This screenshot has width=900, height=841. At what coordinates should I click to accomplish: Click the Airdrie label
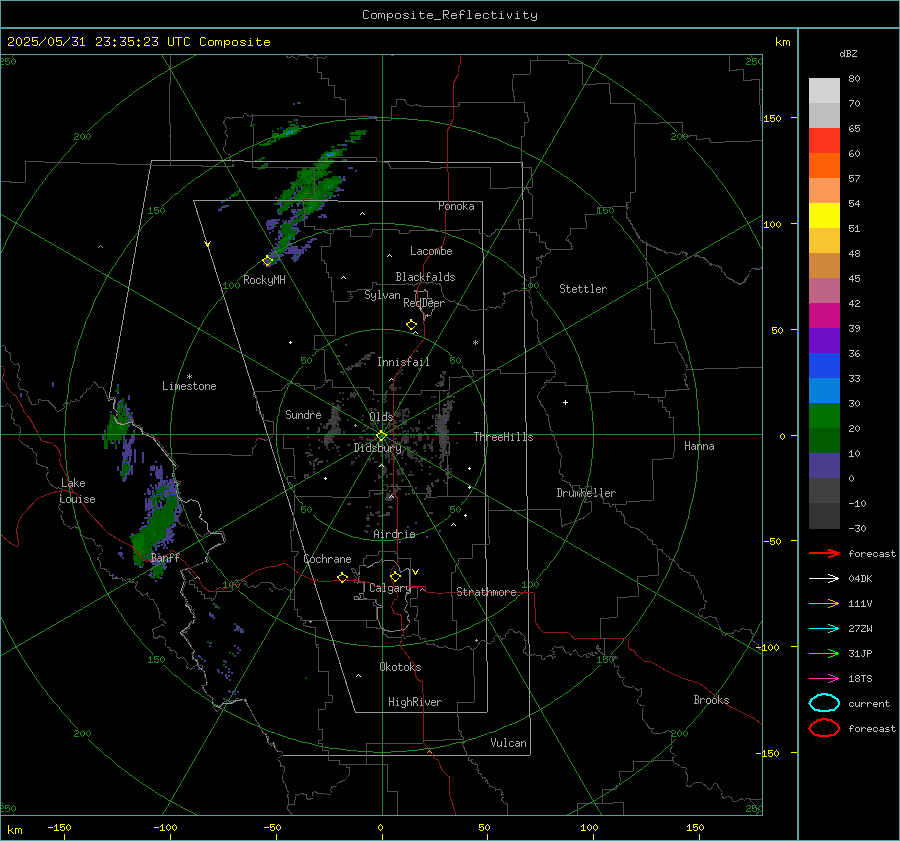pos(394,534)
